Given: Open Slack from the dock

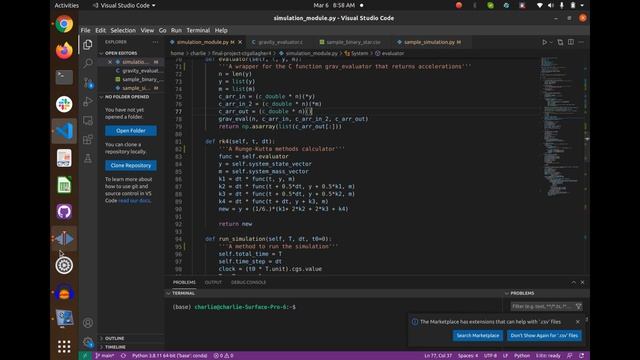Looking at the screenshot, I should pyautogui.click(x=64, y=104).
